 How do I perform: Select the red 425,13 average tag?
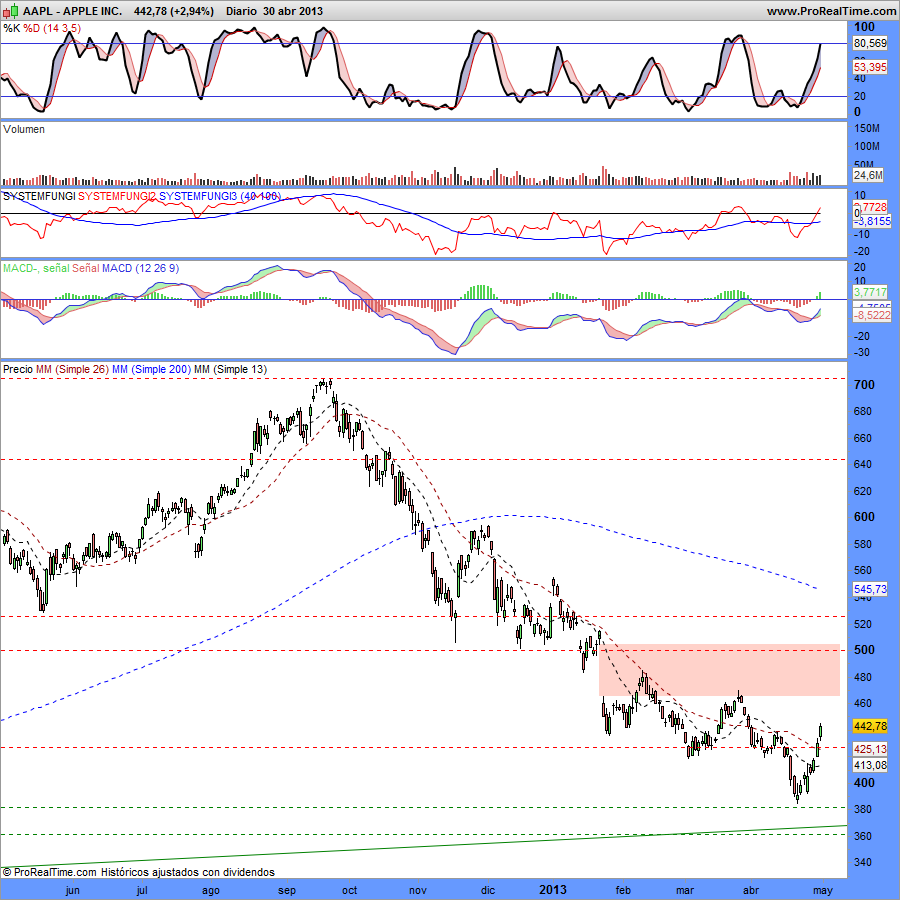[870, 749]
